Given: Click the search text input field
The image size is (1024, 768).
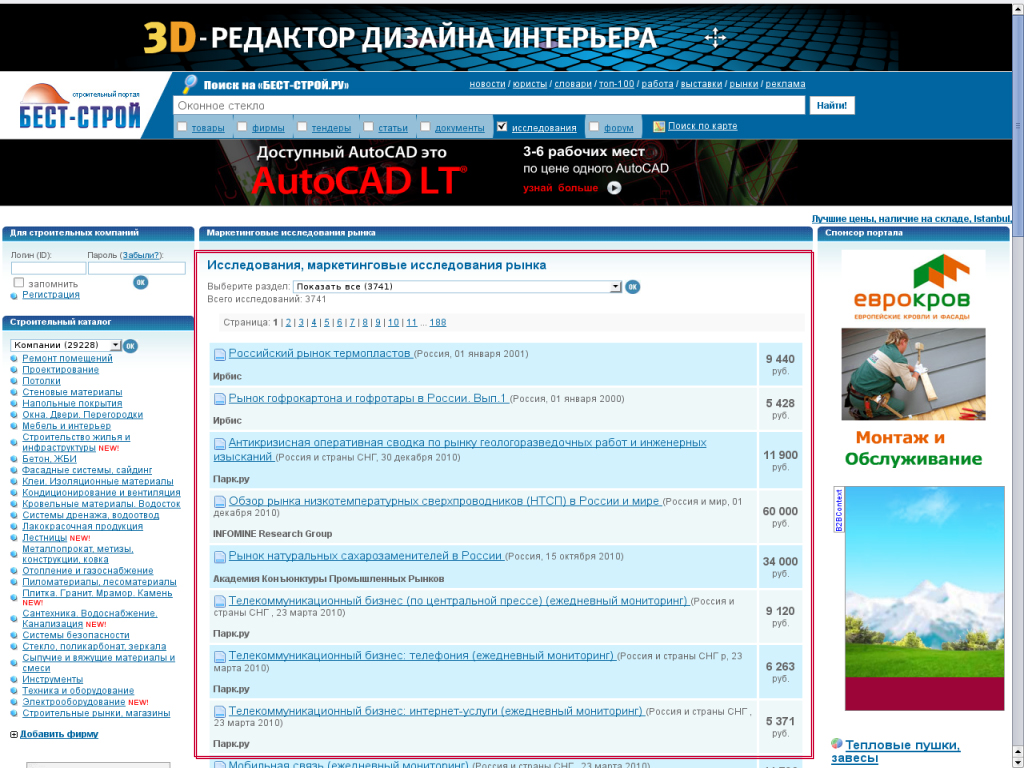Looking at the screenshot, I should [489, 105].
